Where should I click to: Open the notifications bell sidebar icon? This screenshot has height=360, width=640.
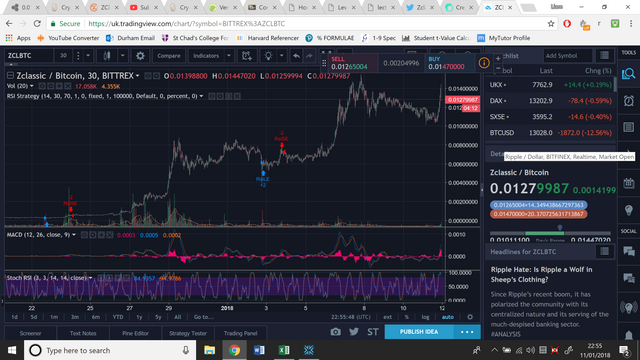coord(629,335)
